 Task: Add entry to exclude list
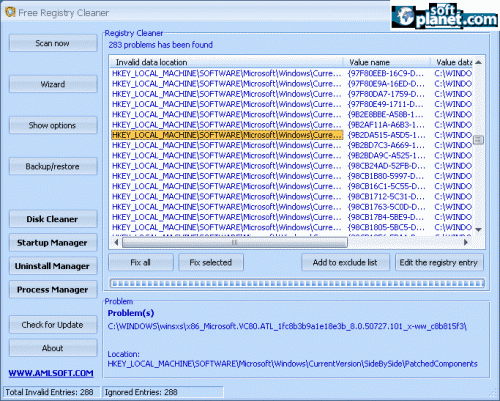coord(345,263)
